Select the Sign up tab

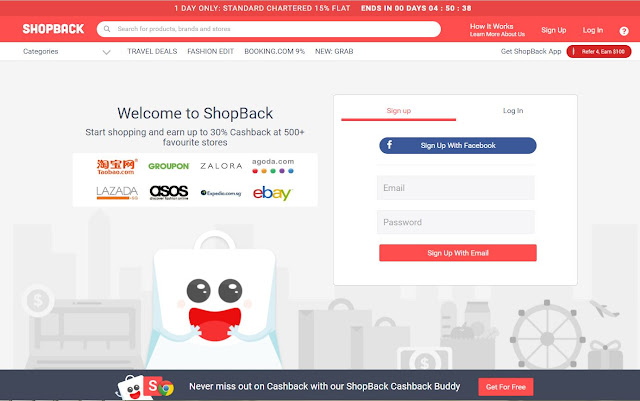point(398,111)
